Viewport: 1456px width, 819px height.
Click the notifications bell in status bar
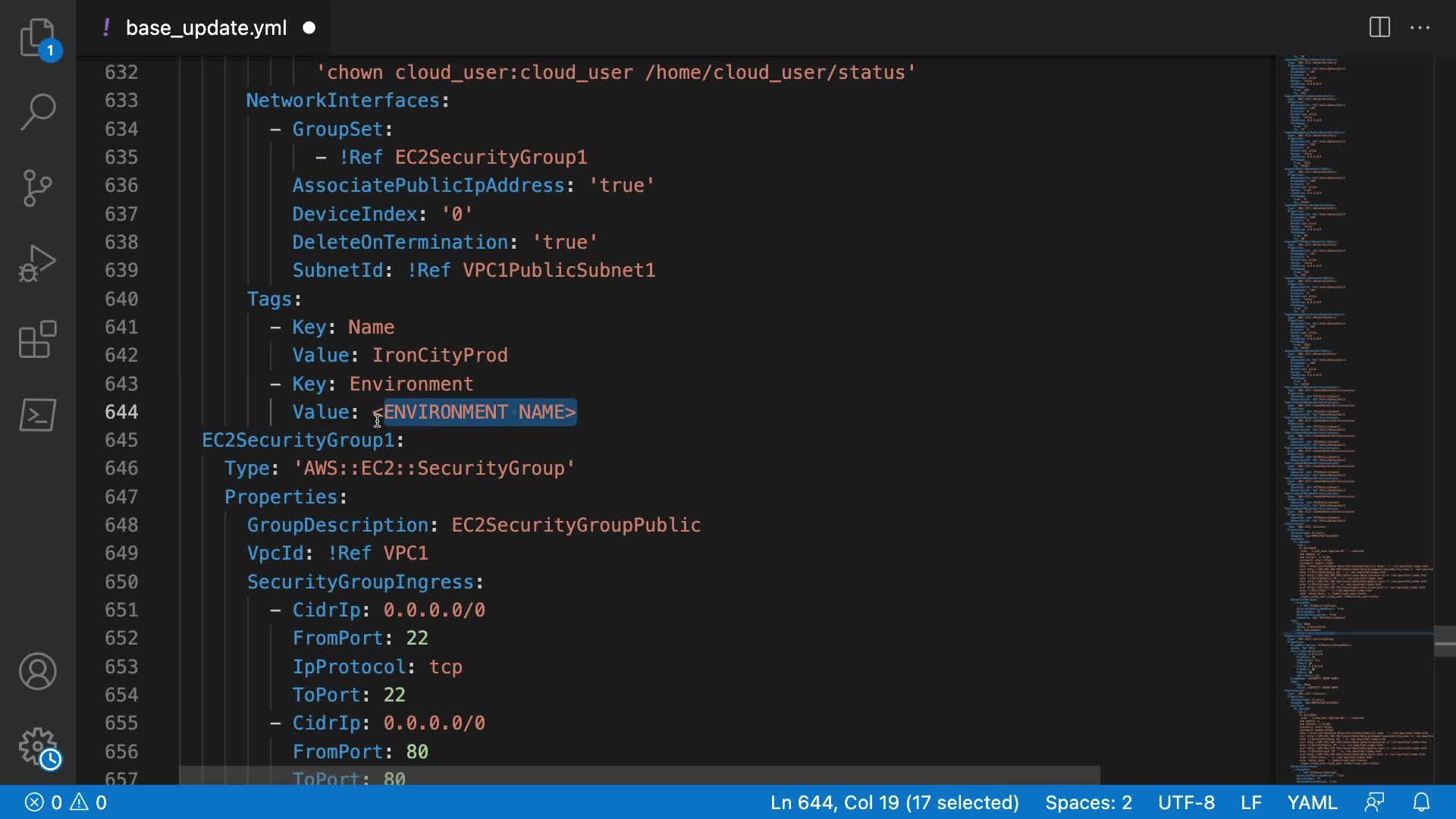click(x=1421, y=802)
